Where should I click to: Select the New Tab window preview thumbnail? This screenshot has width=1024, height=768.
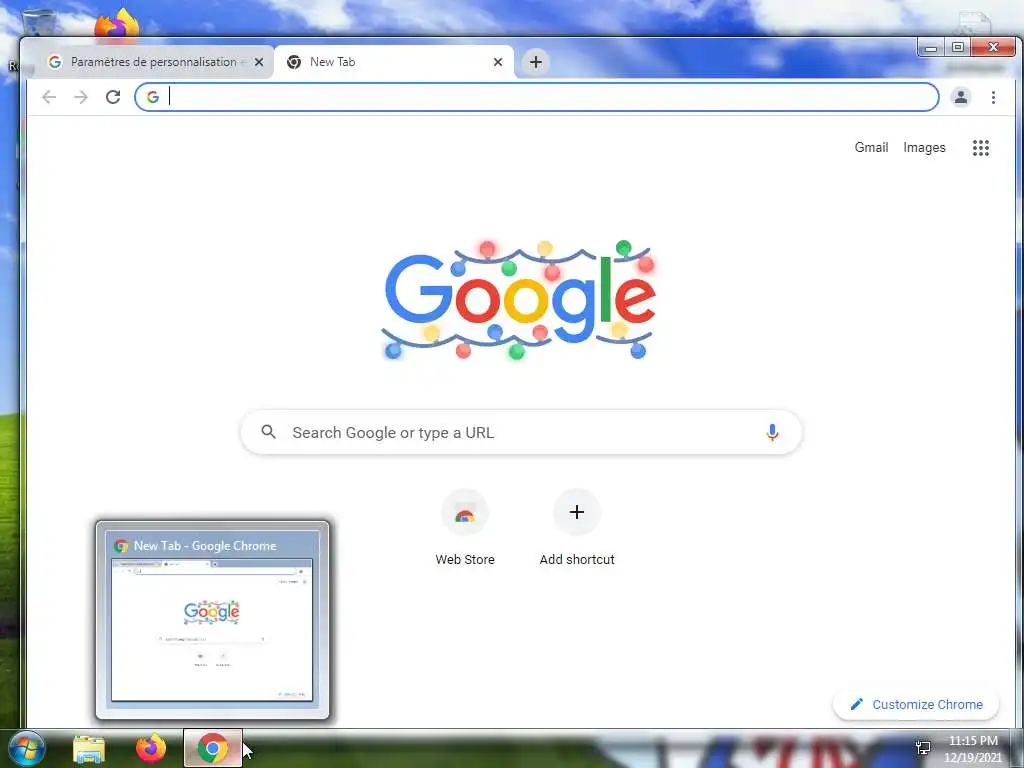click(212, 620)
